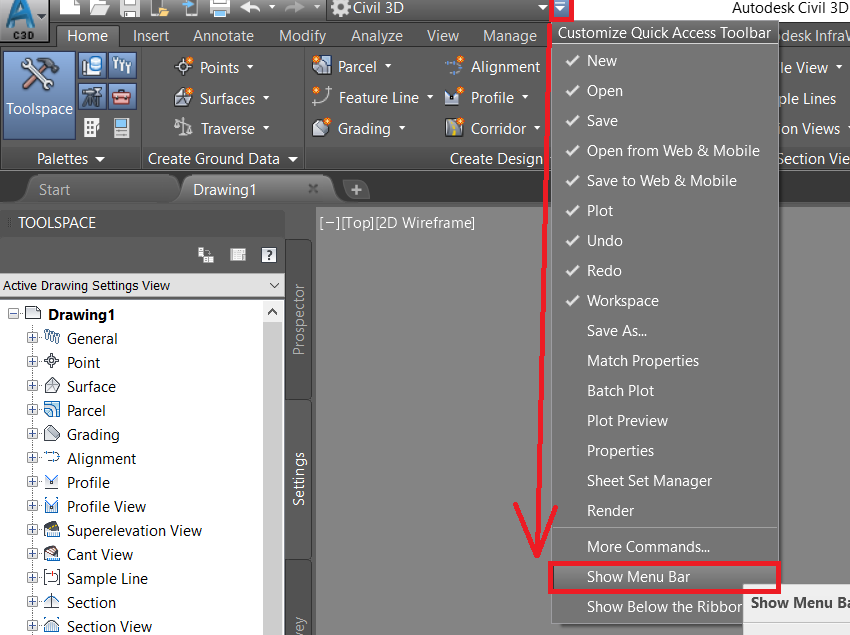This screenshot has height=635, width=850.
Task: Open the Prospector vertical tab in Toolspace
Action: tap(298, 319)
